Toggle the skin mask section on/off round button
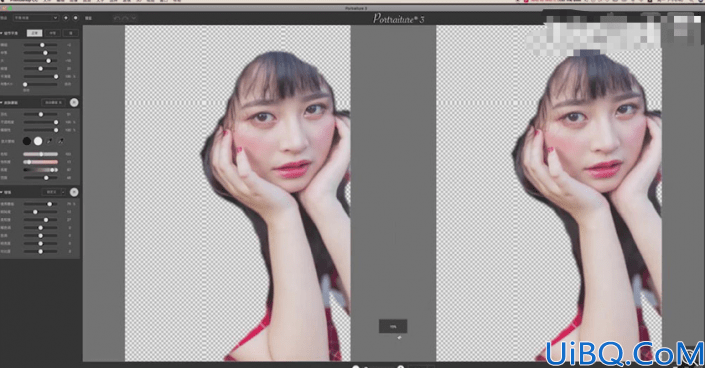This screenshot has height=368, width=705. pos(74,103)
